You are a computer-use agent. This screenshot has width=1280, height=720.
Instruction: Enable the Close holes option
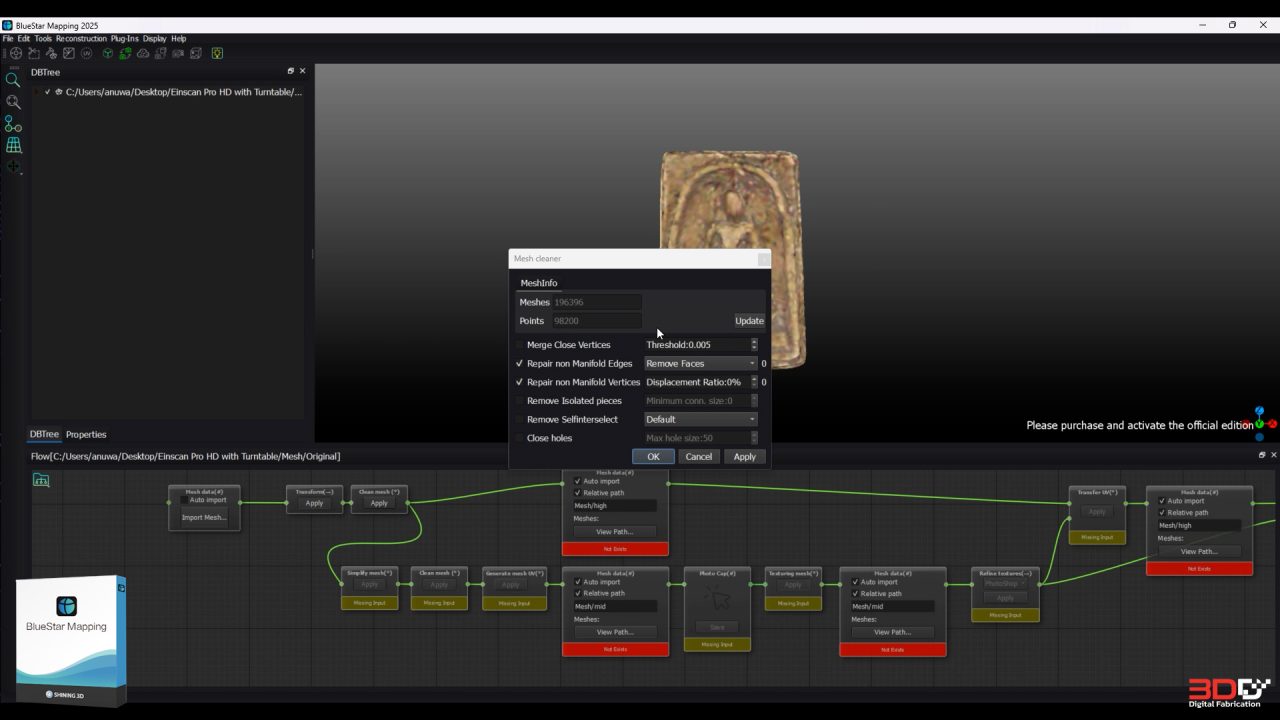[519, 438]
